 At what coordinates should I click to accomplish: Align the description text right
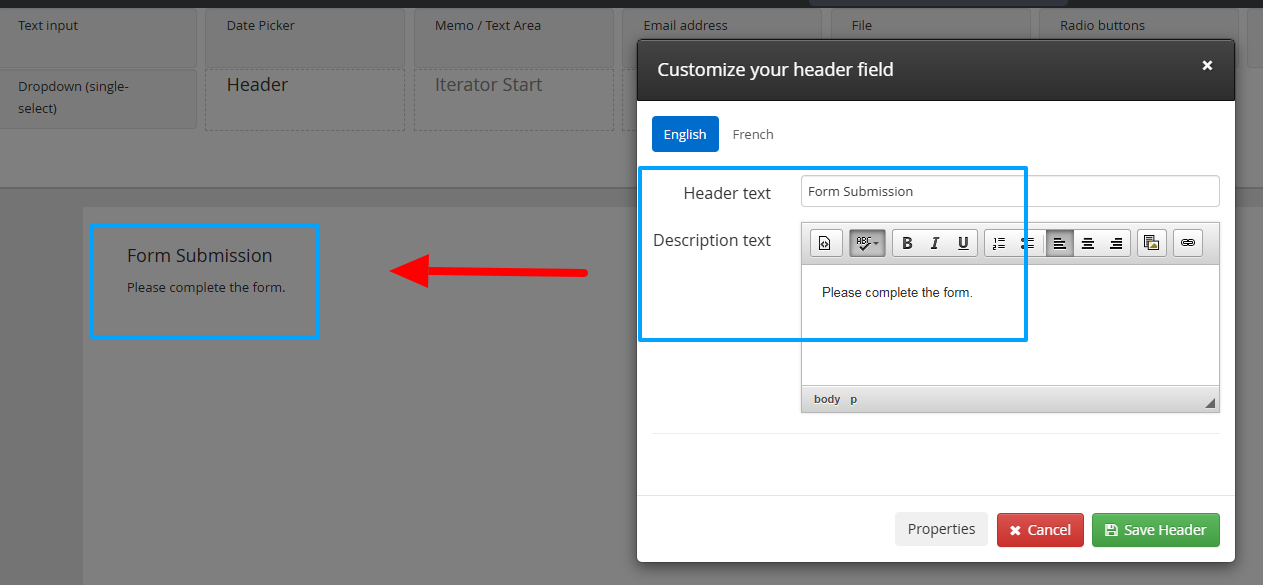[x=1116, y=243]
